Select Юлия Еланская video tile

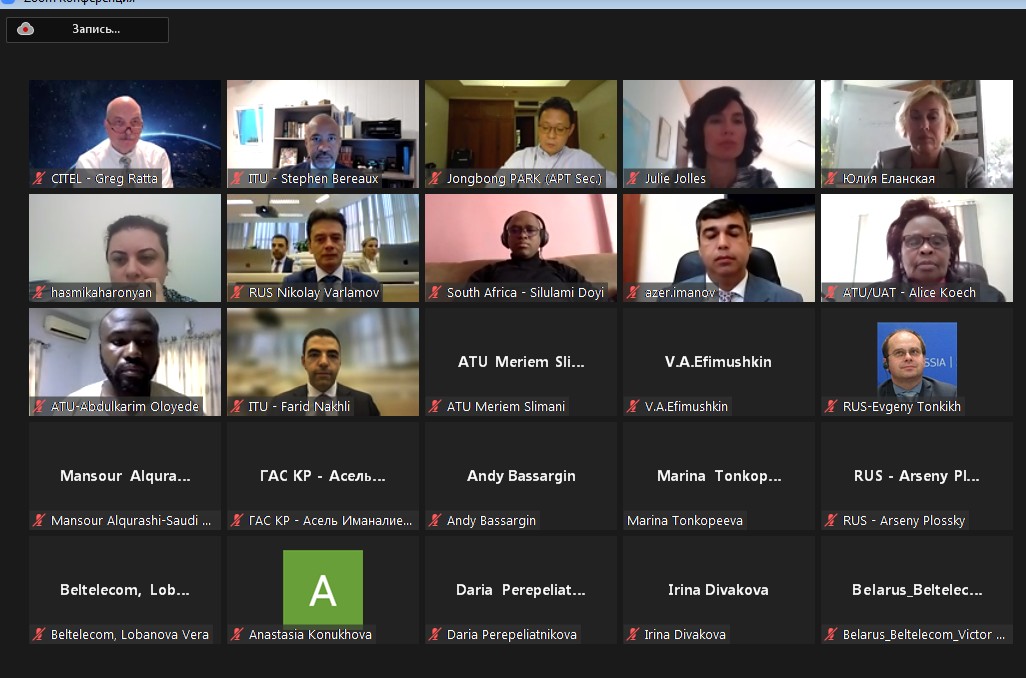point(917,134)
